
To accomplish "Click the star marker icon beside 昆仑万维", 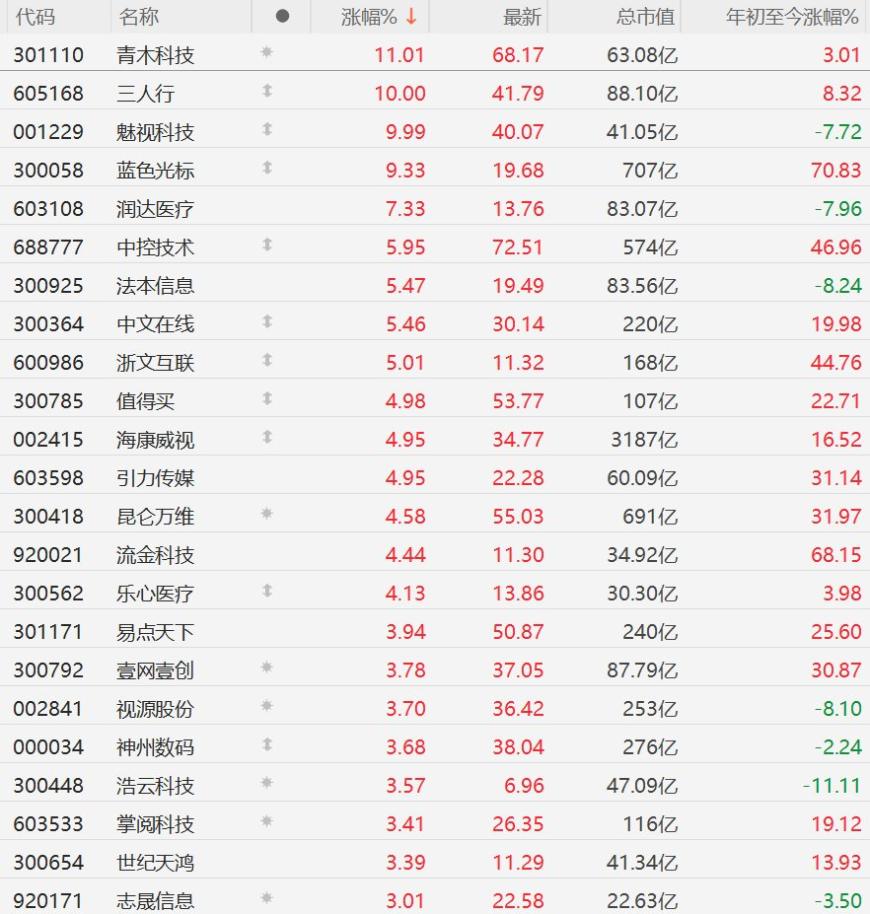I will 267,515.
